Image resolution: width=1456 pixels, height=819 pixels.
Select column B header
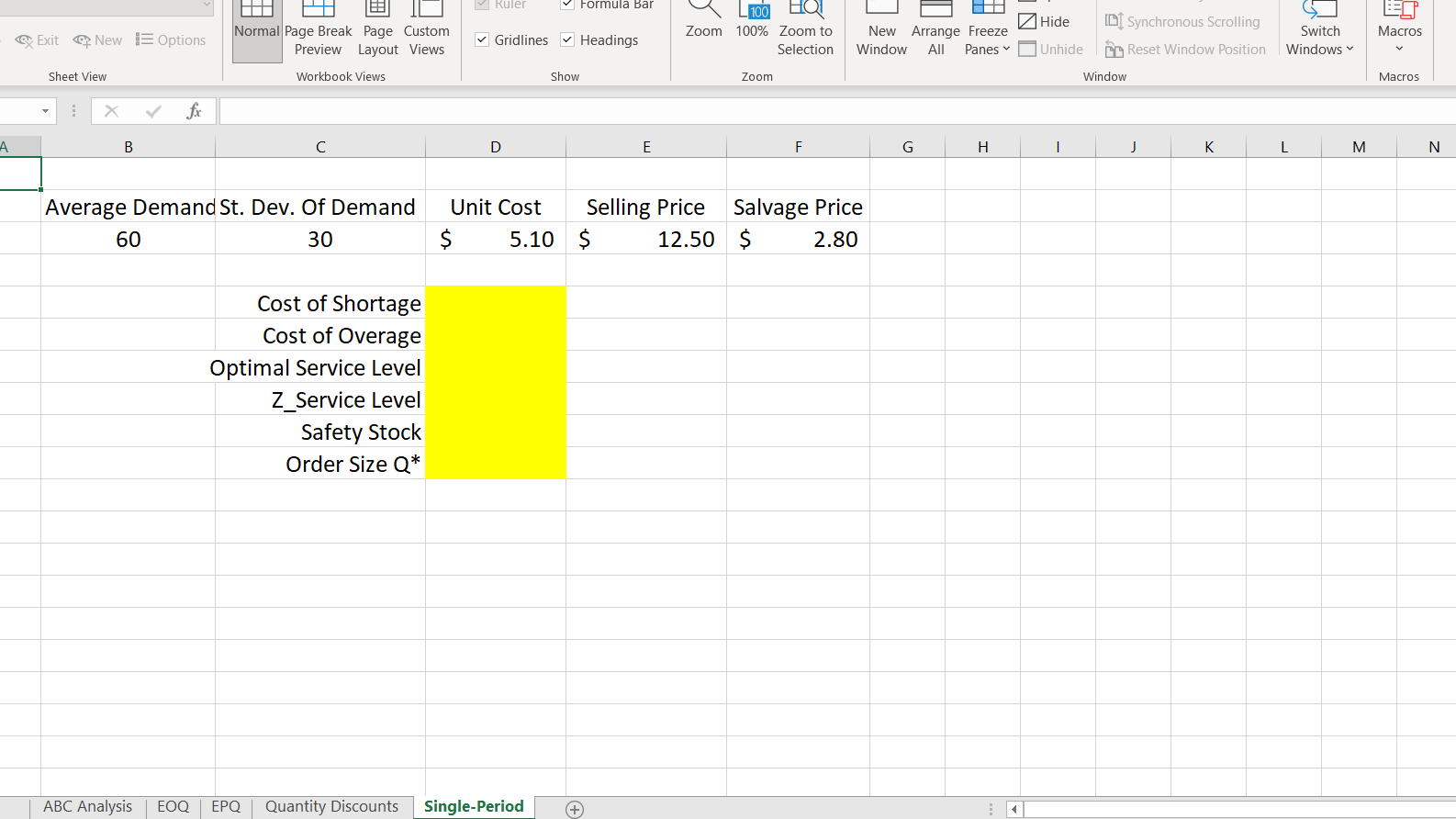[129, 147]
